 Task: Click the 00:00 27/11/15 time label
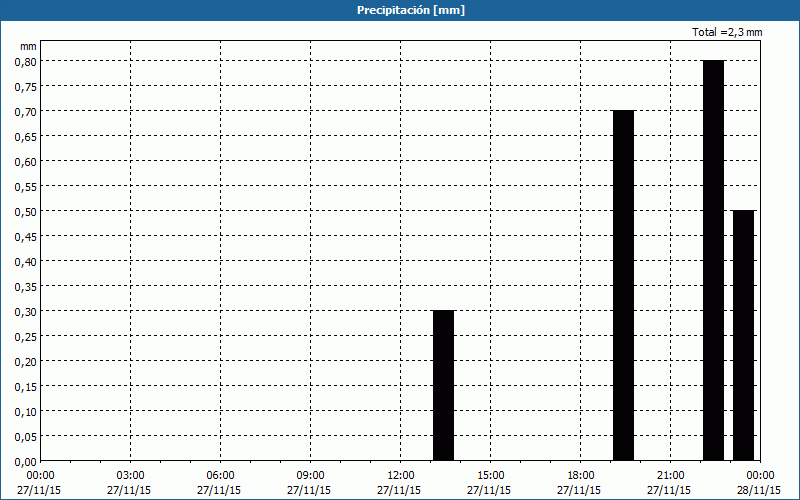pyautogui.click(x=39, y=483)
